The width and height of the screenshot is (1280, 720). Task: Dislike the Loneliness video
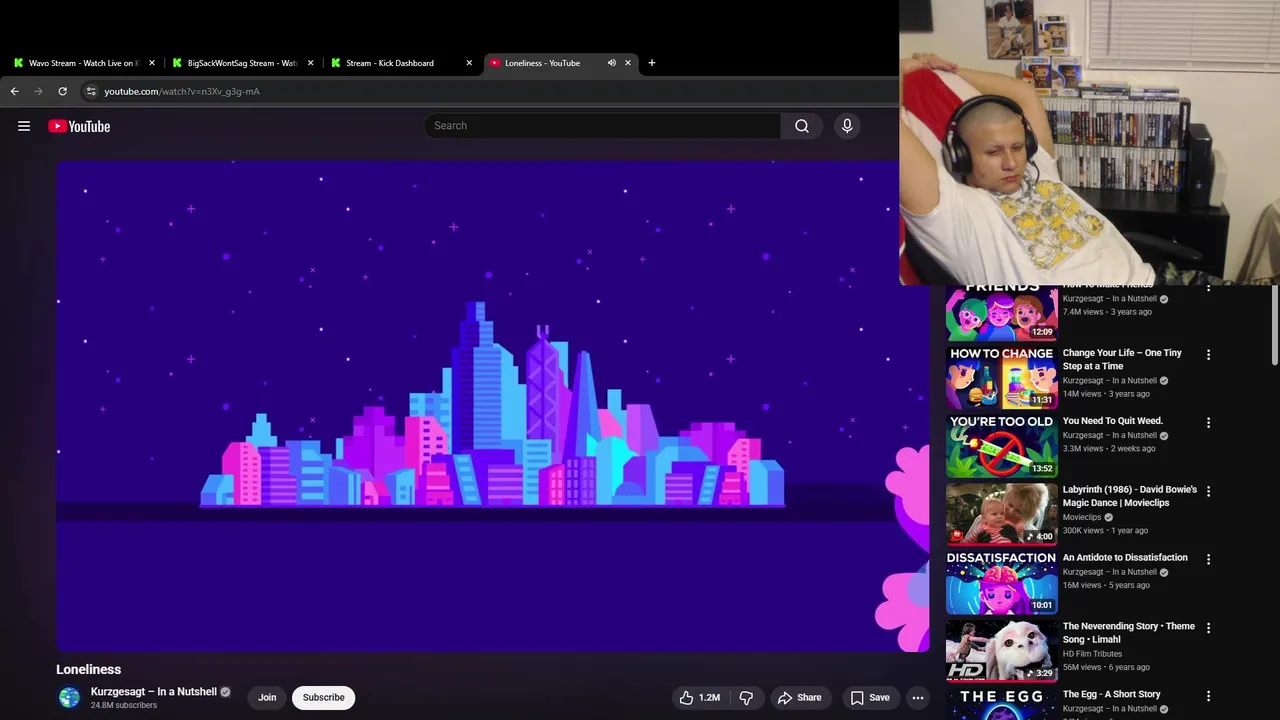tap(746, 698)
